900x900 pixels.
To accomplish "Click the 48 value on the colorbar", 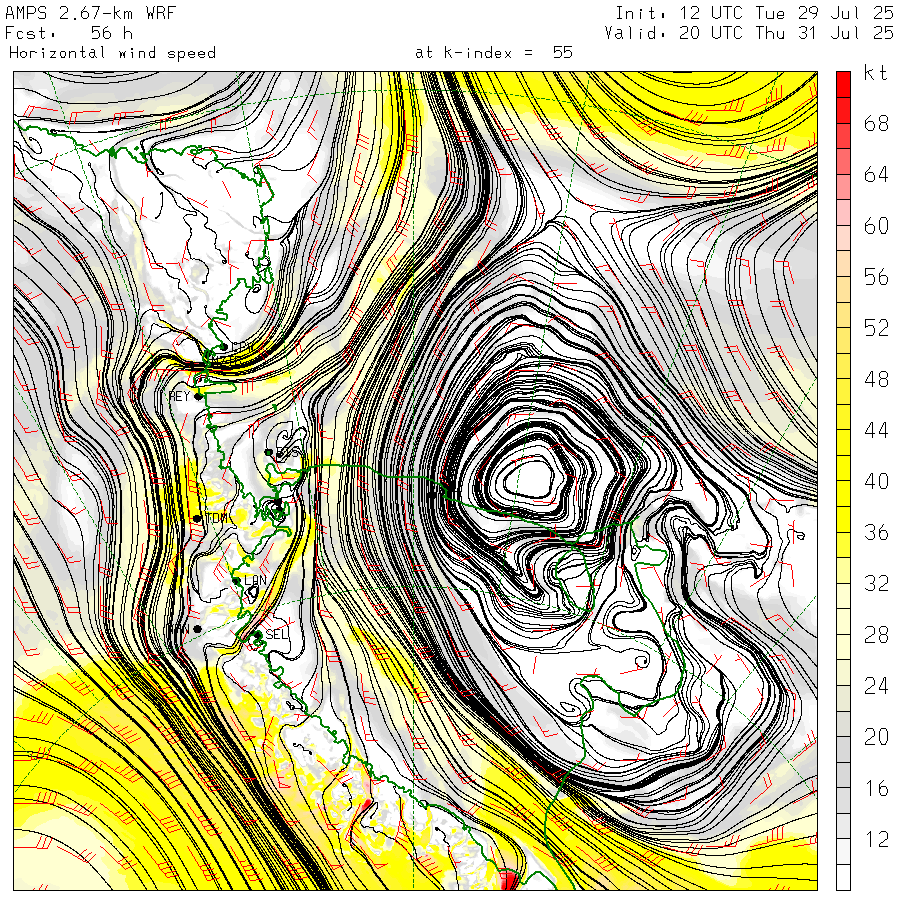I will (x=876, y=379).
